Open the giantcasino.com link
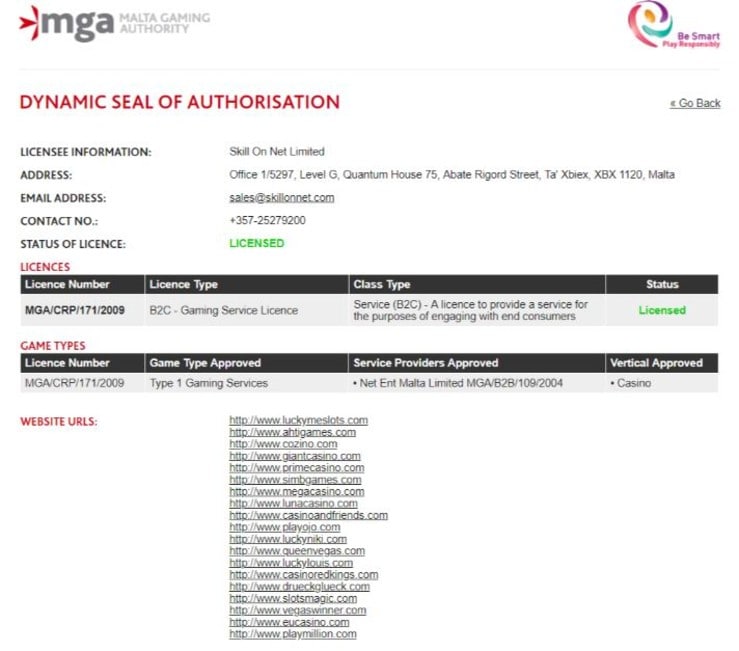The width and height of the screenshot is (739, 651). point(295,456)
